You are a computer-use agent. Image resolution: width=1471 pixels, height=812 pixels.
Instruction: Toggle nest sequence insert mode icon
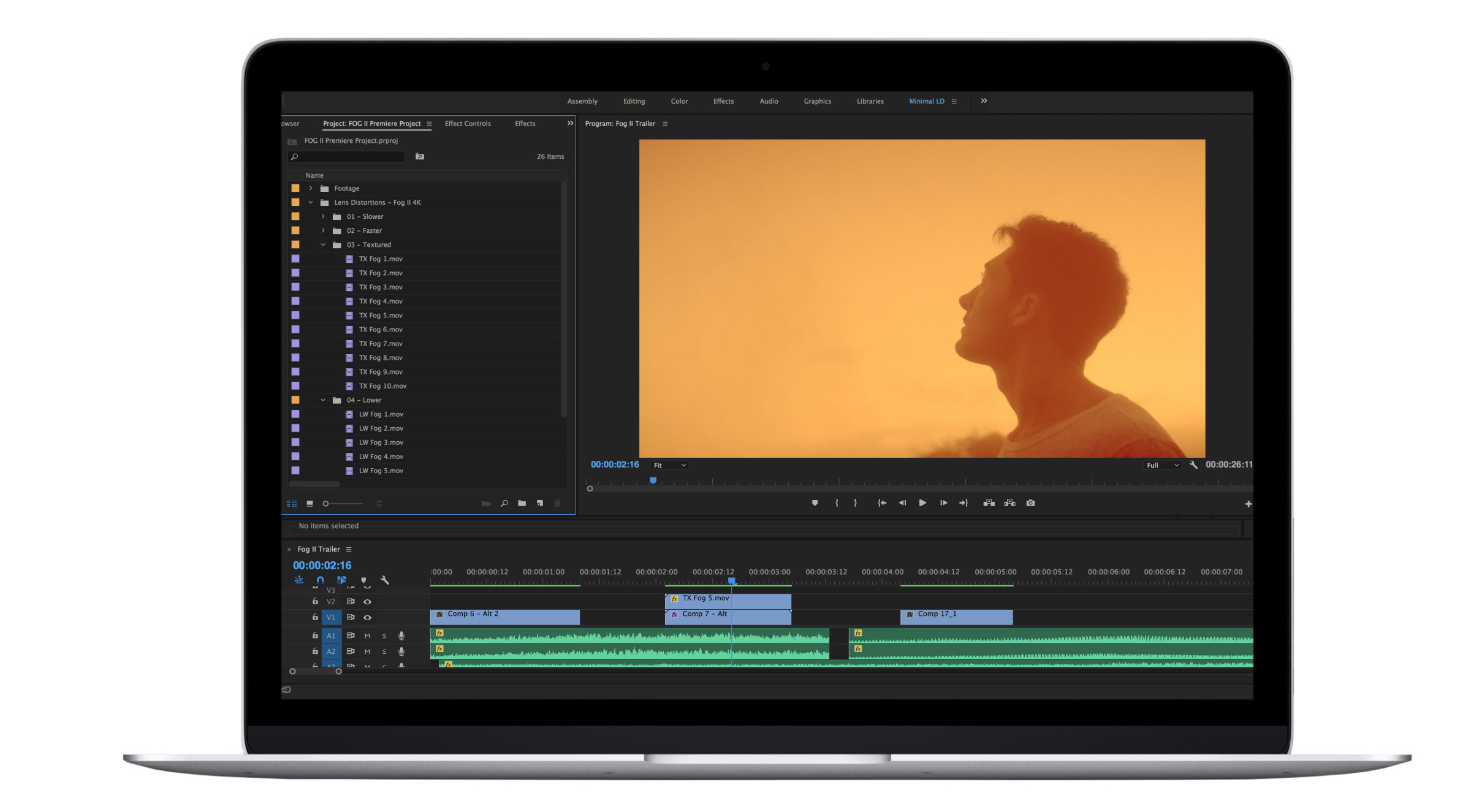pyautogui.click(x=298, y=580)
